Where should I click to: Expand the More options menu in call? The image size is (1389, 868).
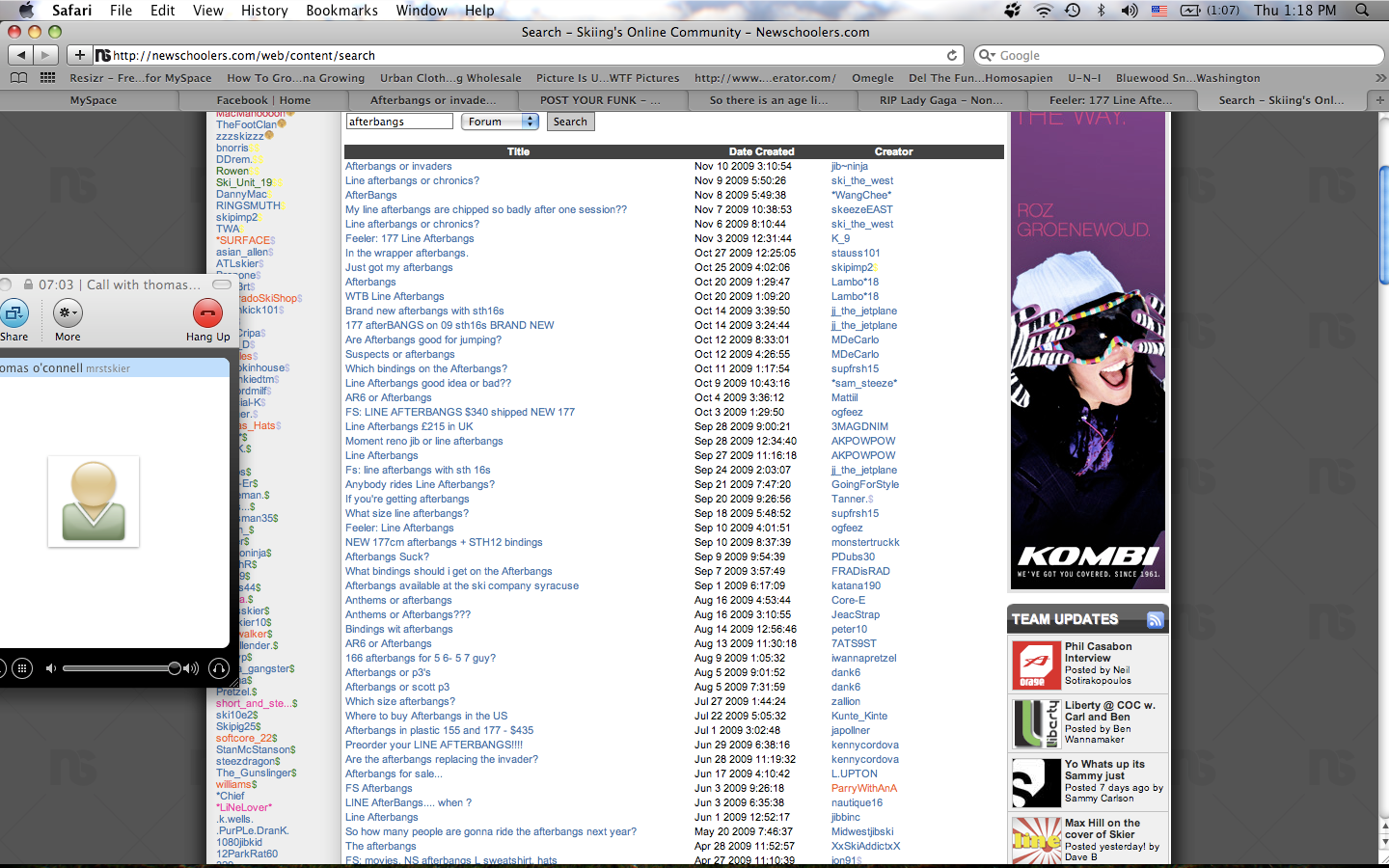point(68,313)
